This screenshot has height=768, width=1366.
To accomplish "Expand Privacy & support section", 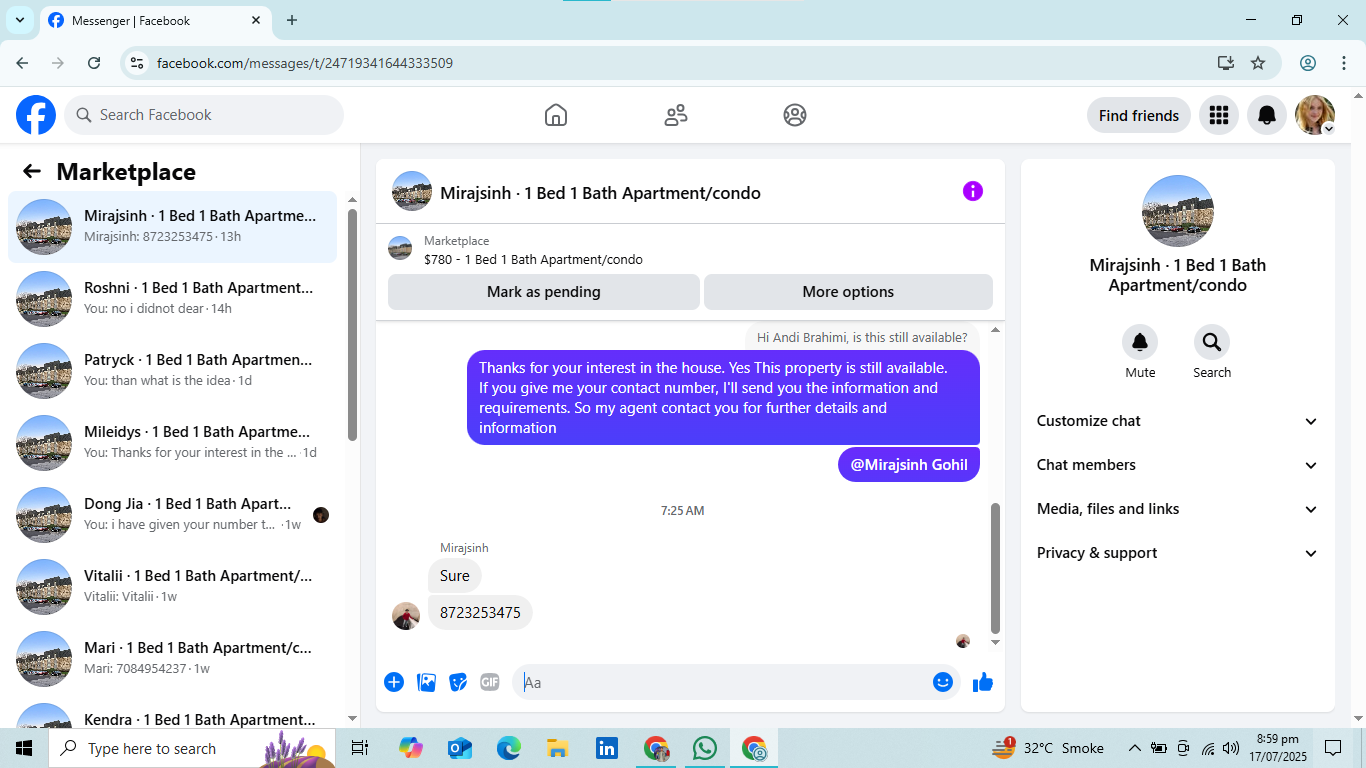I will coord(1178,553).
